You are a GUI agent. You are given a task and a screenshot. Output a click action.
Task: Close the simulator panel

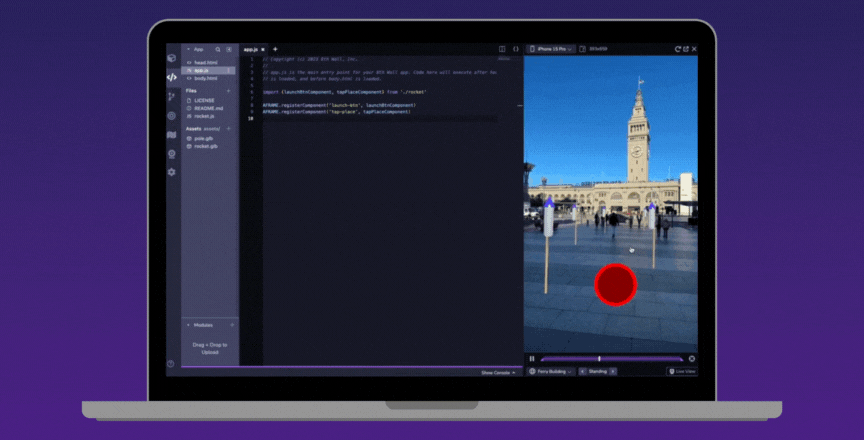click(694, 49)
